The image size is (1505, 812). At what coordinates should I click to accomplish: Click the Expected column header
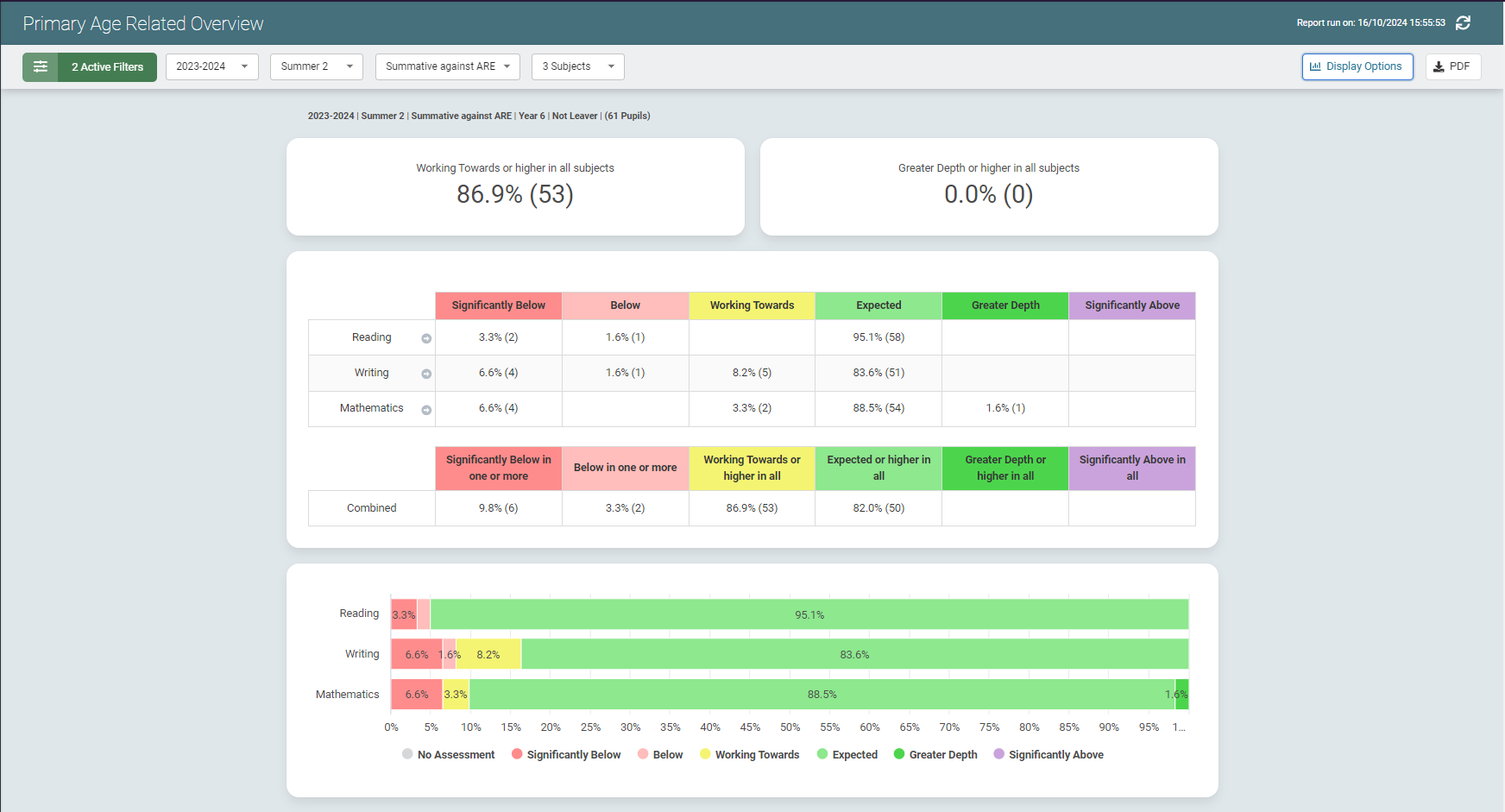coord(878,305)
